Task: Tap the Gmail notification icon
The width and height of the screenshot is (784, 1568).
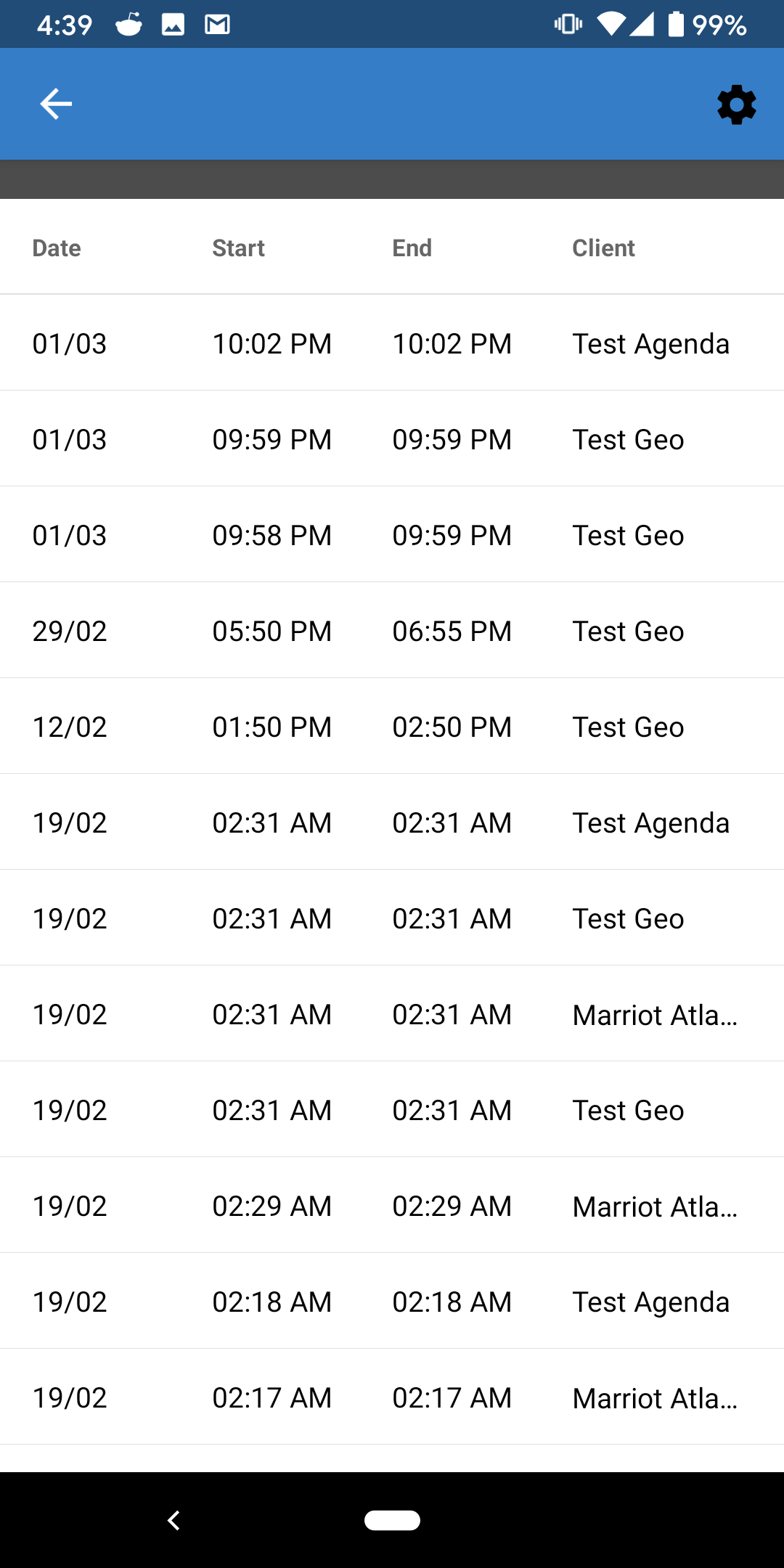Action: pyautogui.click(x=217, y=25)
